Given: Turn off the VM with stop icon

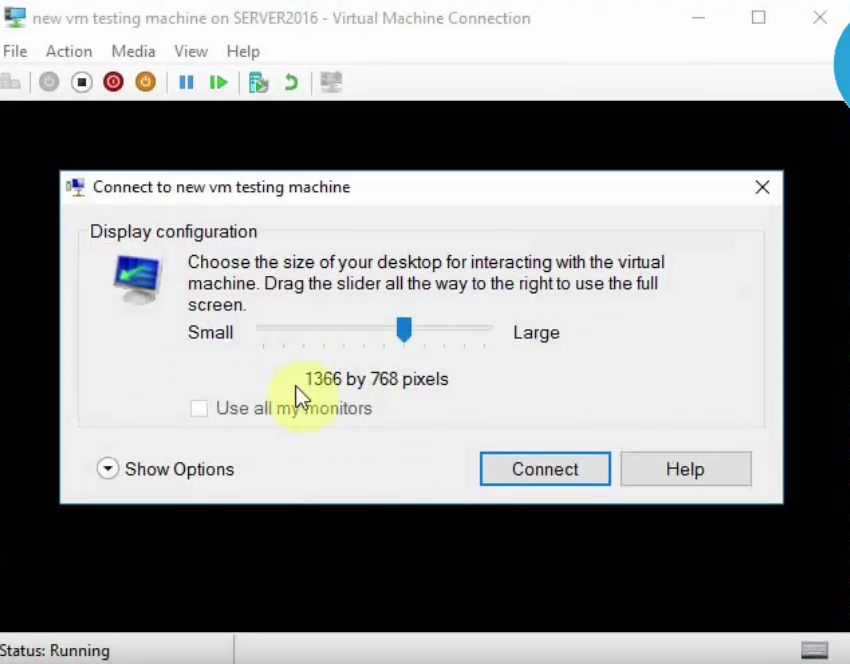Looking at the screenshot, I should (x=82, y=82).
